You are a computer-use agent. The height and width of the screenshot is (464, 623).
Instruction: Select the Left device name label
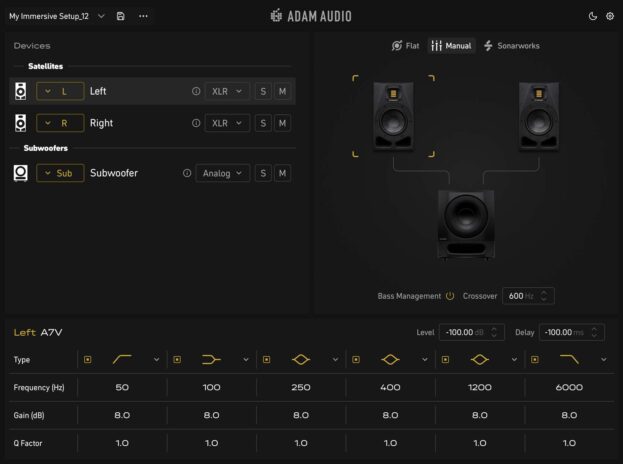click(x=98, y=91)
